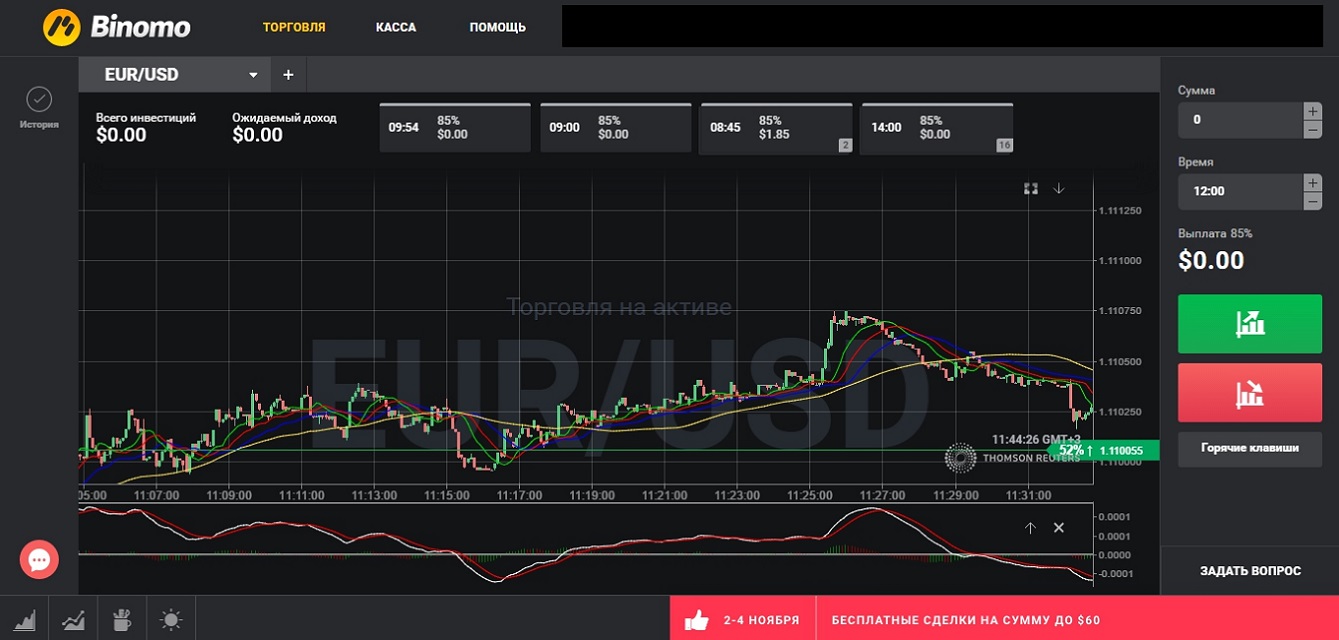
Task: Open the КАССА menu item
Action: tap(396, 27)
